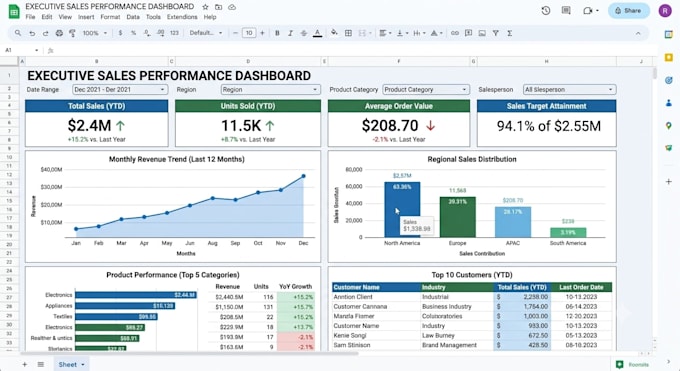The height and width of the screenshot is (371, 680).
Task: Open the Default font dropdown
Action: (x=206, y=33)
